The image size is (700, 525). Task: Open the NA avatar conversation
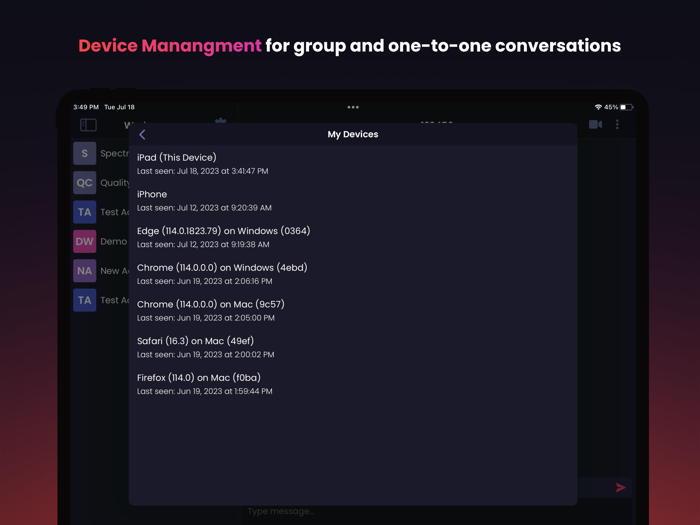[x=85, y=271]
